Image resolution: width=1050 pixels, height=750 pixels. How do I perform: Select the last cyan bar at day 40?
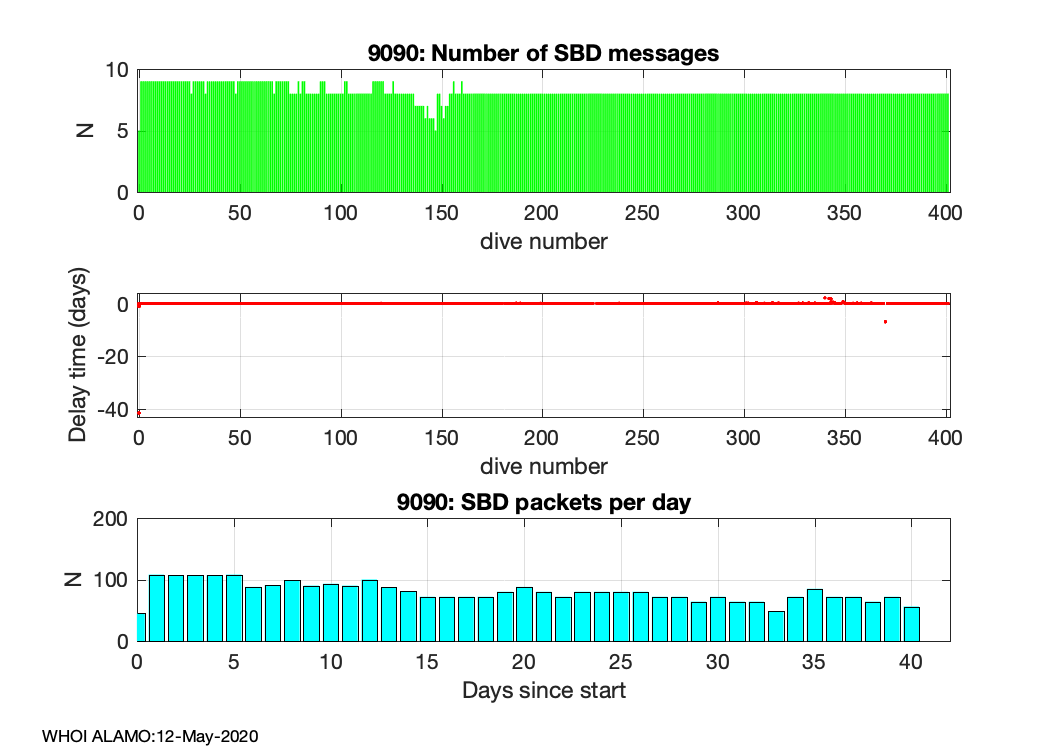tap(911, 624)
